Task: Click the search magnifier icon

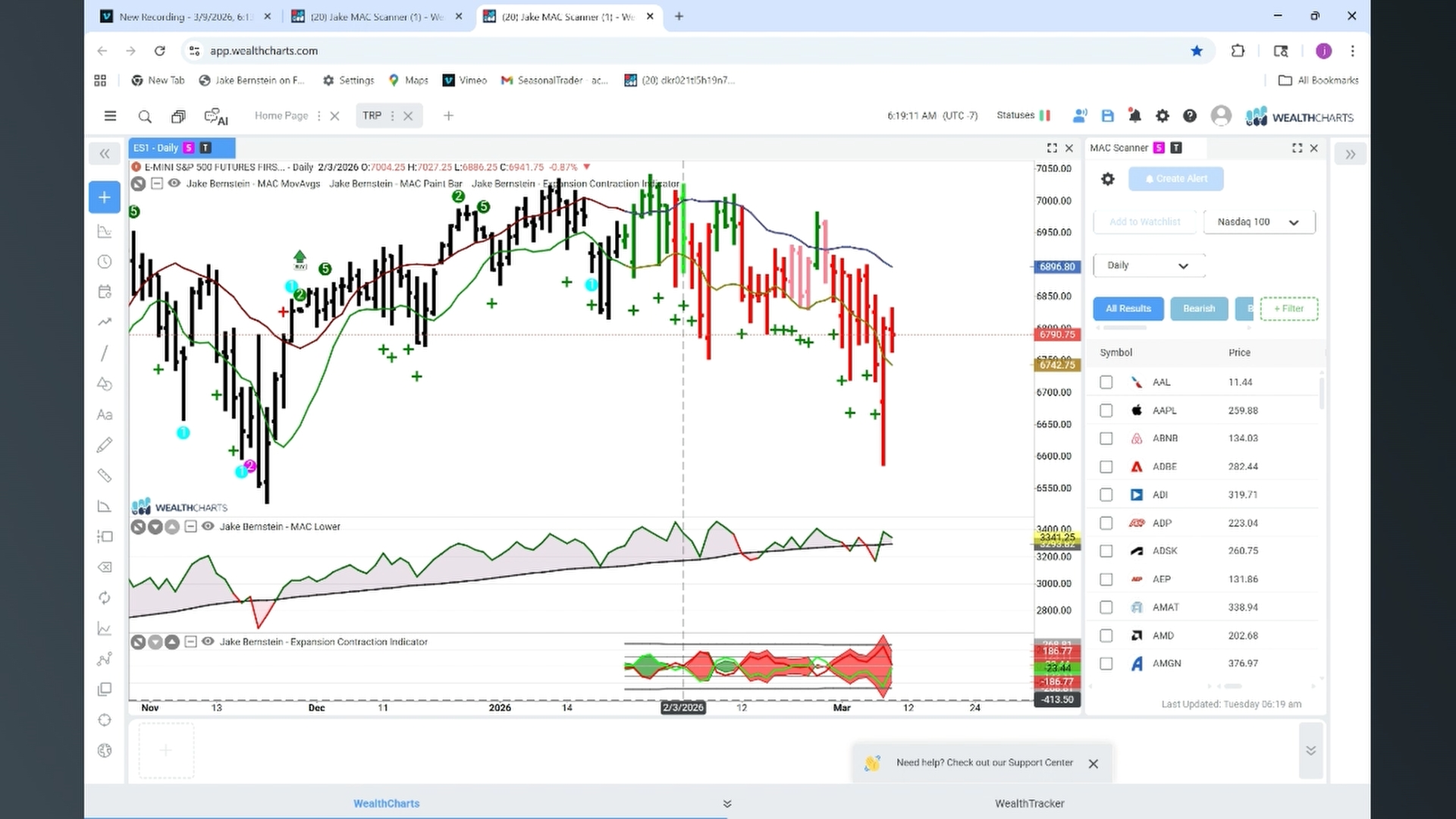Action: click(x=145, y=116)
